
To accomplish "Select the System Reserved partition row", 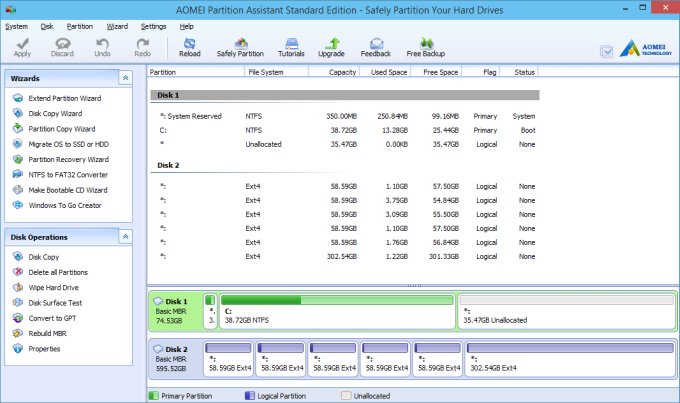I will pos(345,116).
